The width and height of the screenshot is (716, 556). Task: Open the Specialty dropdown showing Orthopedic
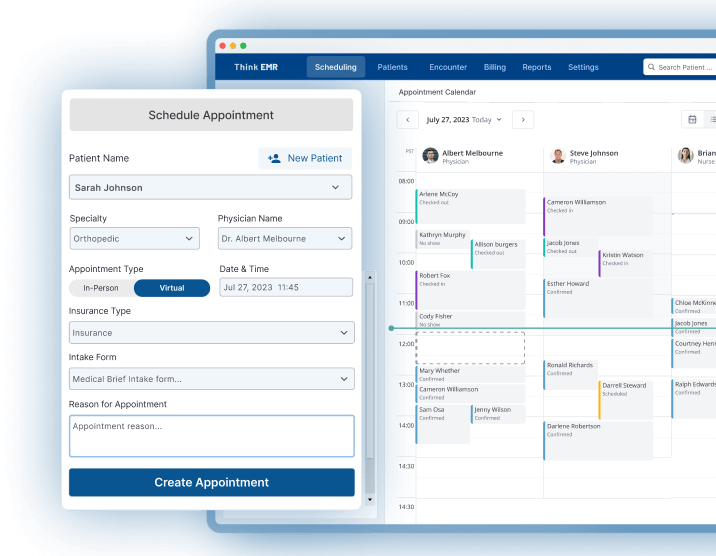click(x=135, y=238)
